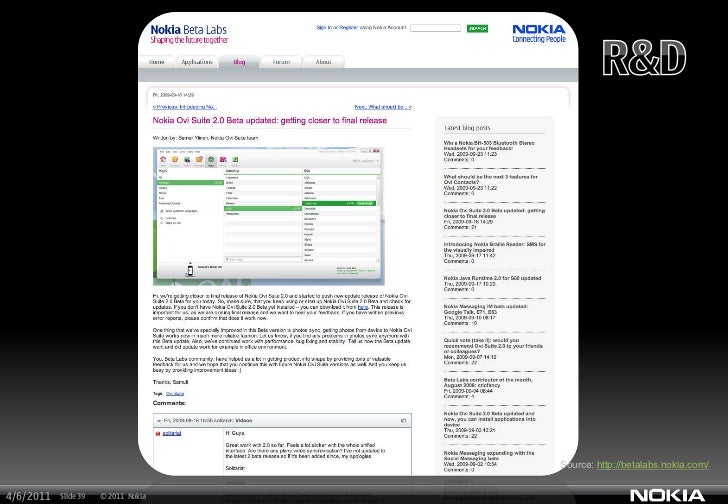
Task: Click the Sign In link
Action: click(324, 27)
